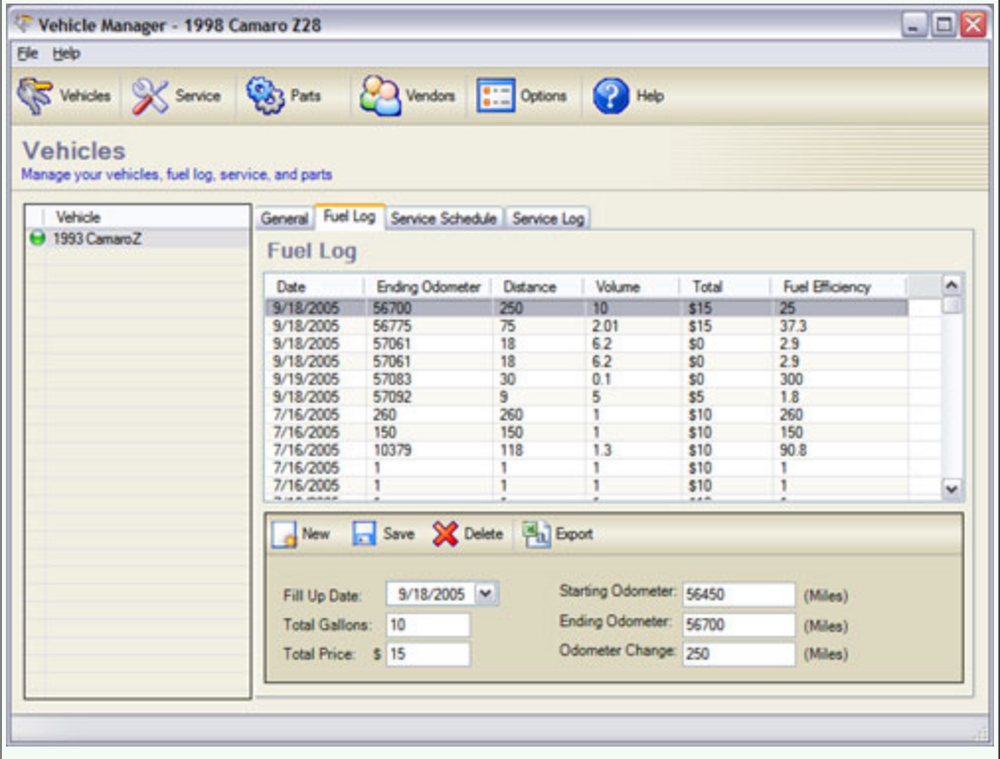Click the green status icon beside 1993 CamaroZ
1000x759 pixels.
[38, 239]
